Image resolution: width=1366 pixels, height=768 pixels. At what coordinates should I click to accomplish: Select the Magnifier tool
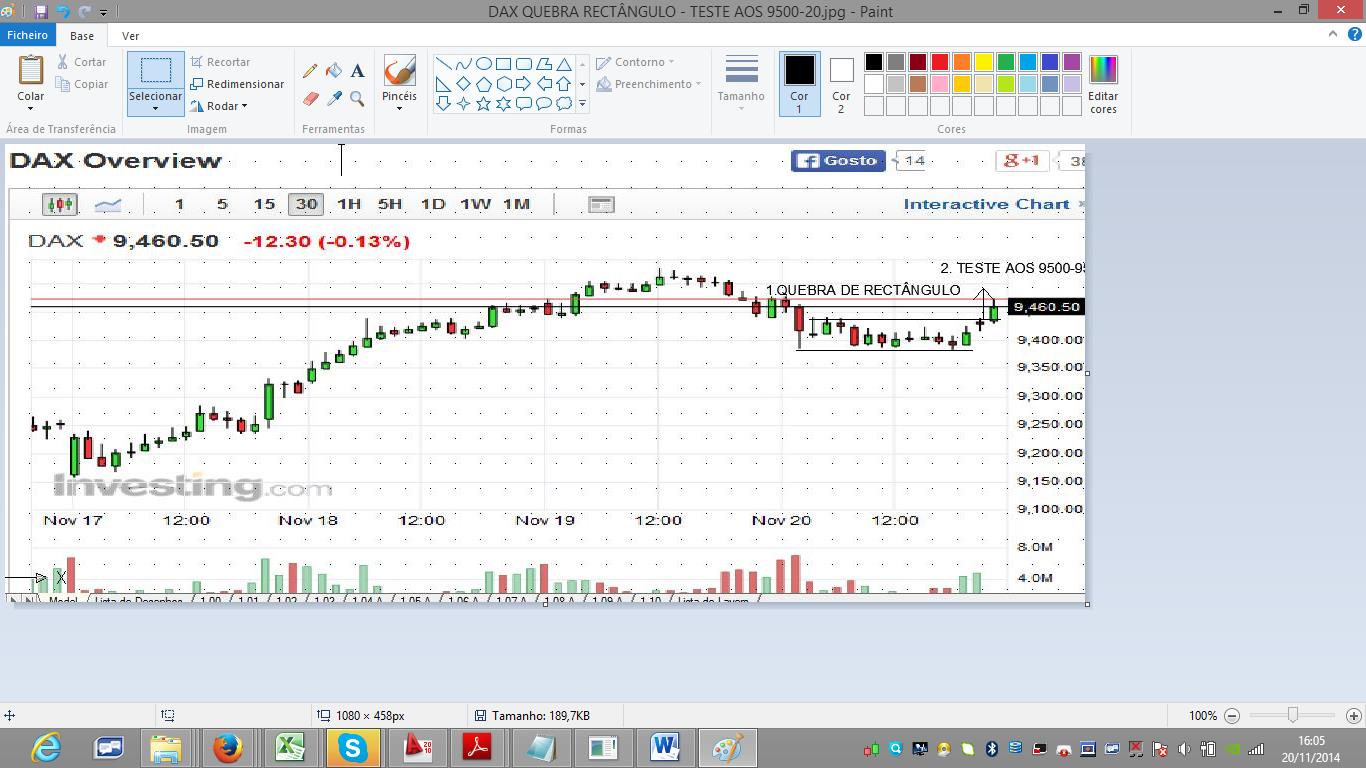coord(357,99)
